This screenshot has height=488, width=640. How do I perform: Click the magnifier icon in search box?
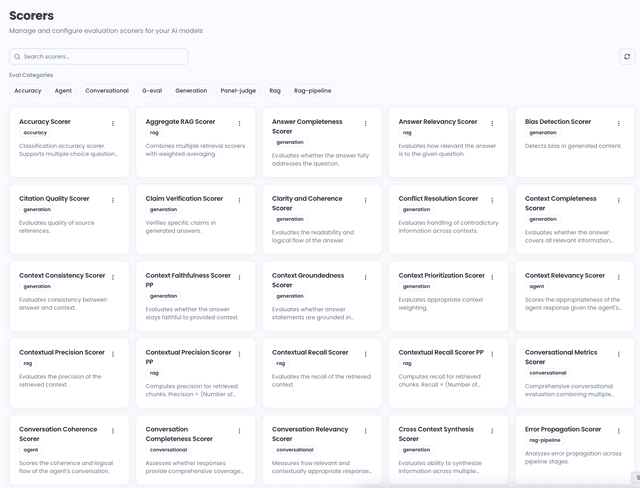point(17,57)
